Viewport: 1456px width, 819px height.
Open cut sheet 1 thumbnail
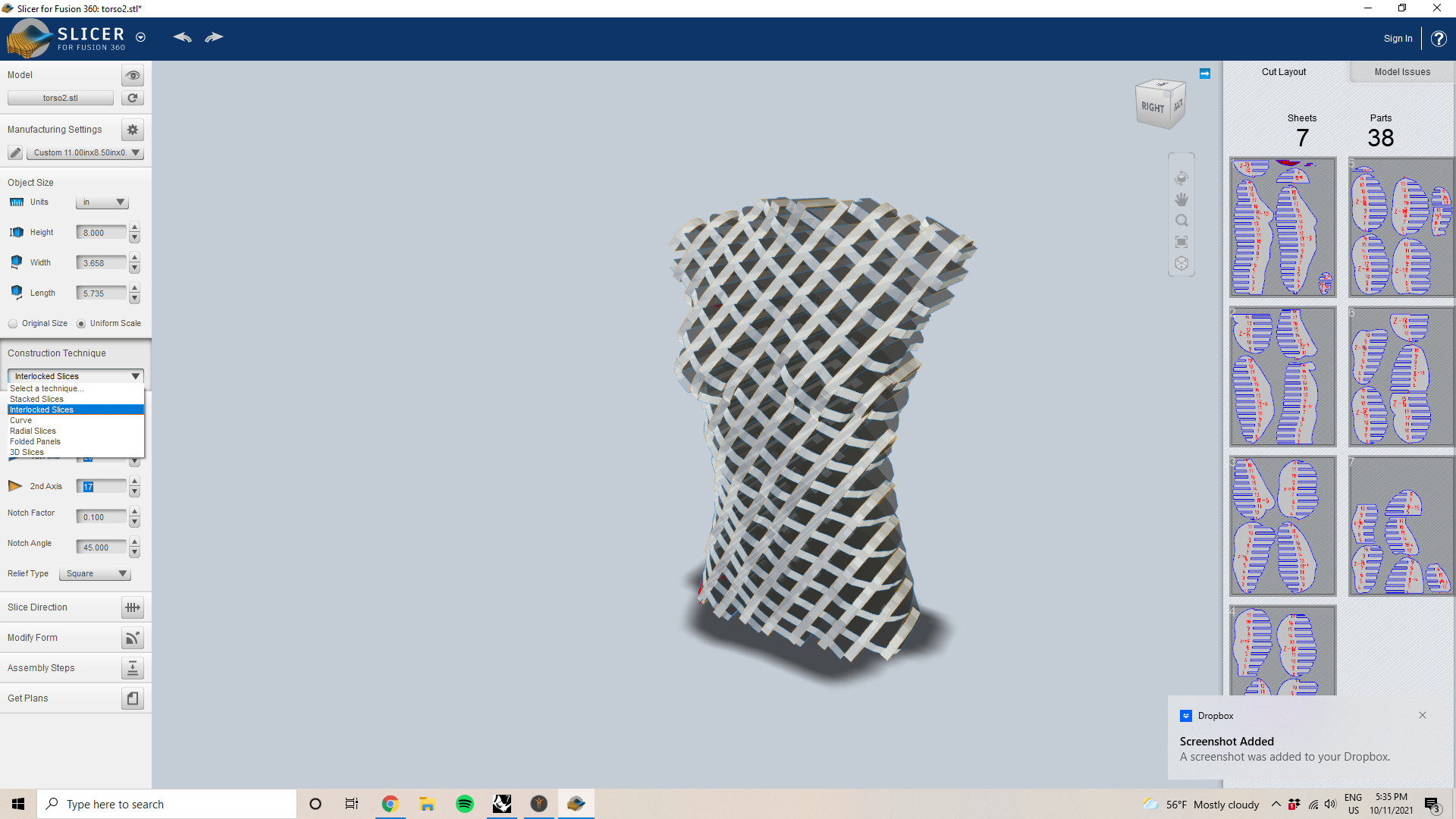pyautogui.click(x=1282, y=227)
